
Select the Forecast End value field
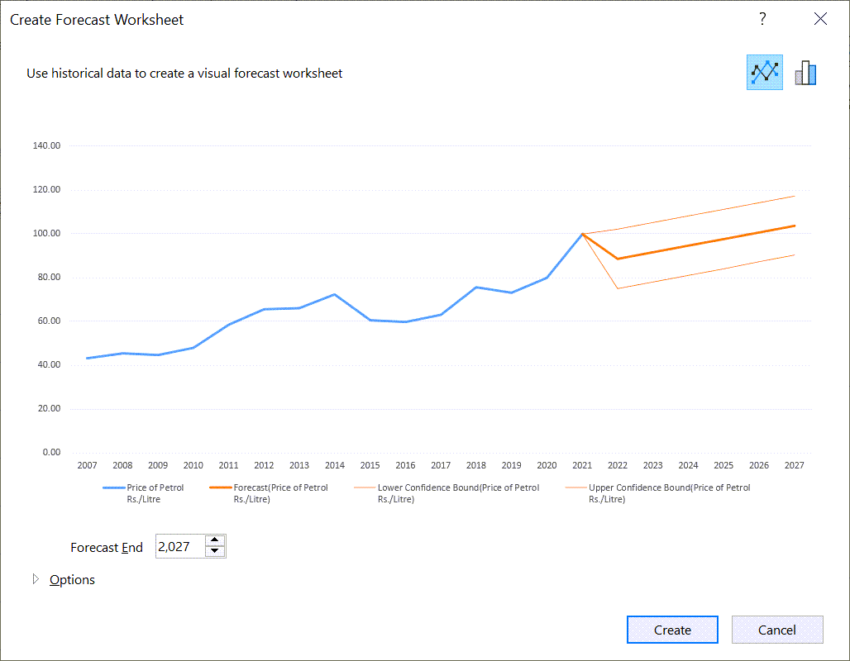(x=180, y=546)
